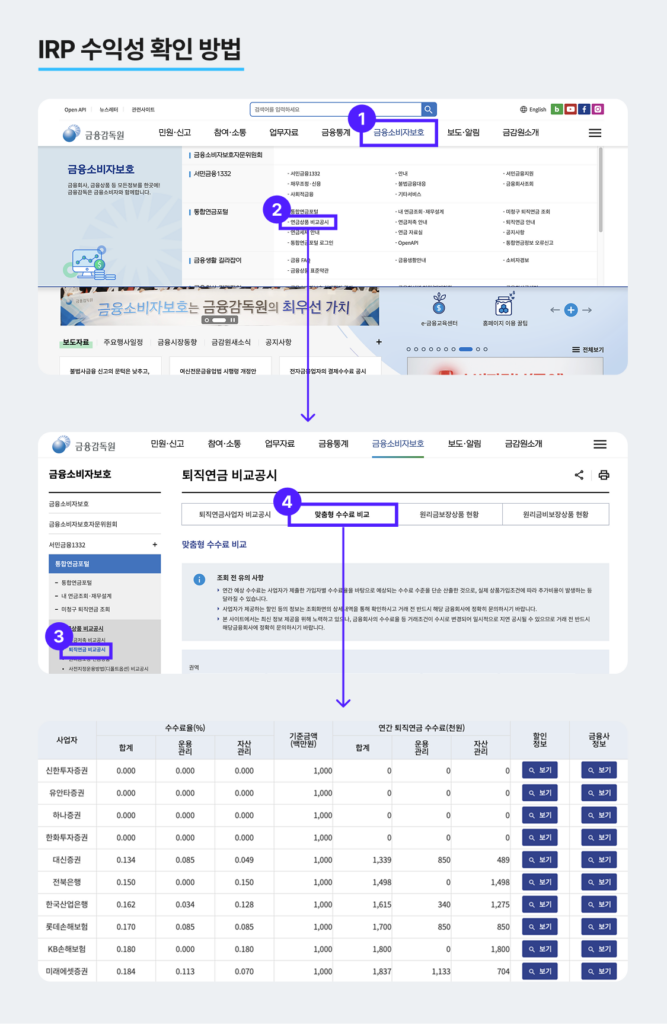Click 금융감독원 logo on 퇴직연금 비교공시 page
Image resolution: width=667 pixels, height=1024 pixels.
point(84,445)
